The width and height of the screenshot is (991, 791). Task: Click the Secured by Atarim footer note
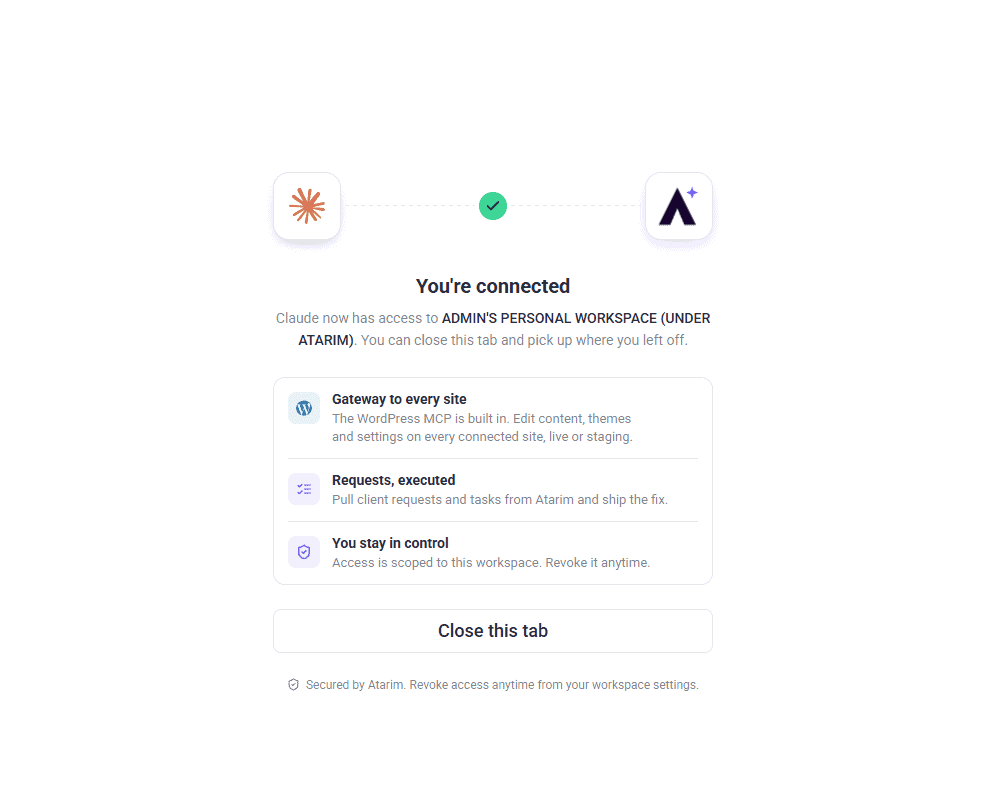(502, 685)
